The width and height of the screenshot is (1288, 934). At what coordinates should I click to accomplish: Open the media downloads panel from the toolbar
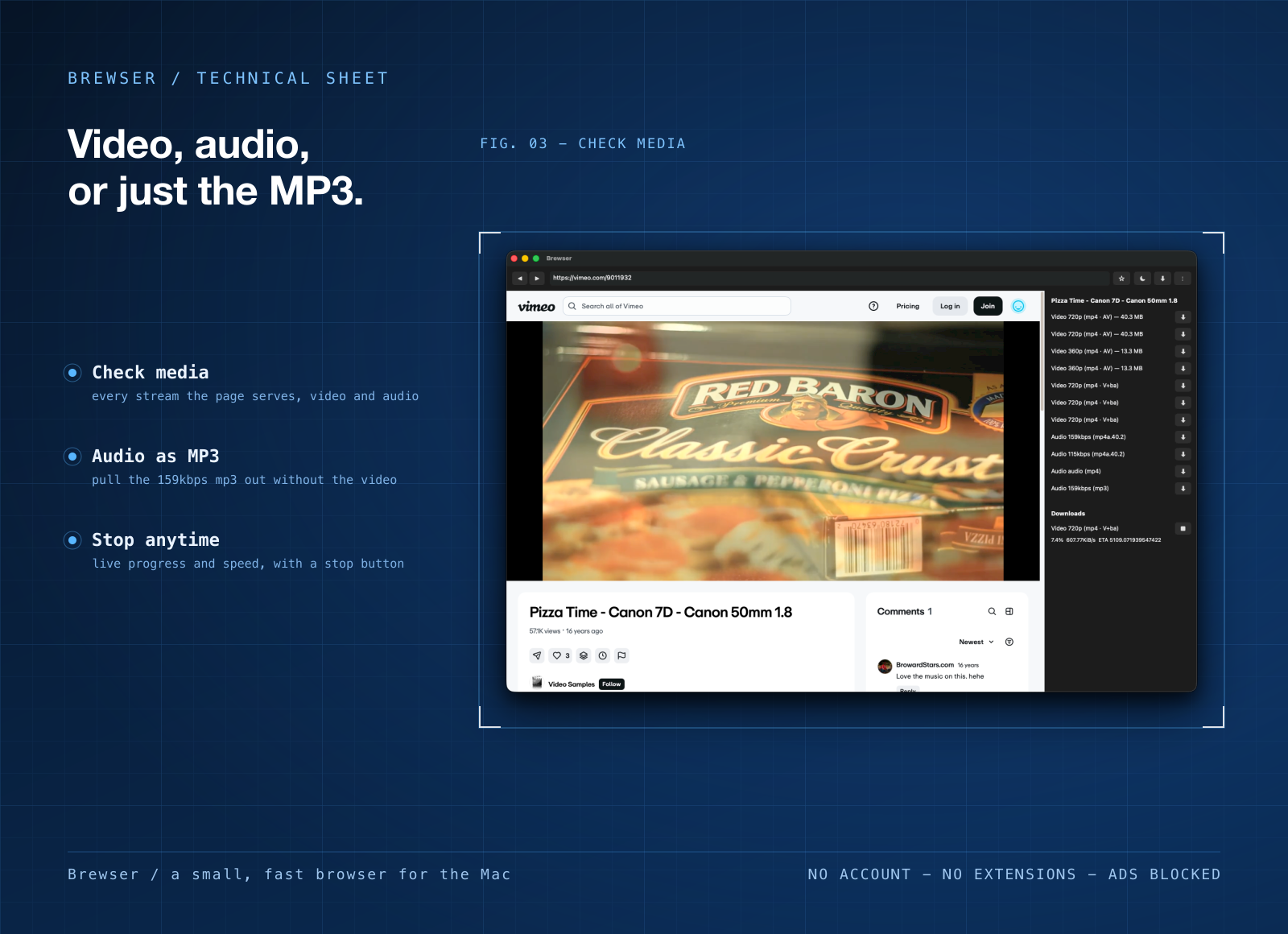[1162, 279]
